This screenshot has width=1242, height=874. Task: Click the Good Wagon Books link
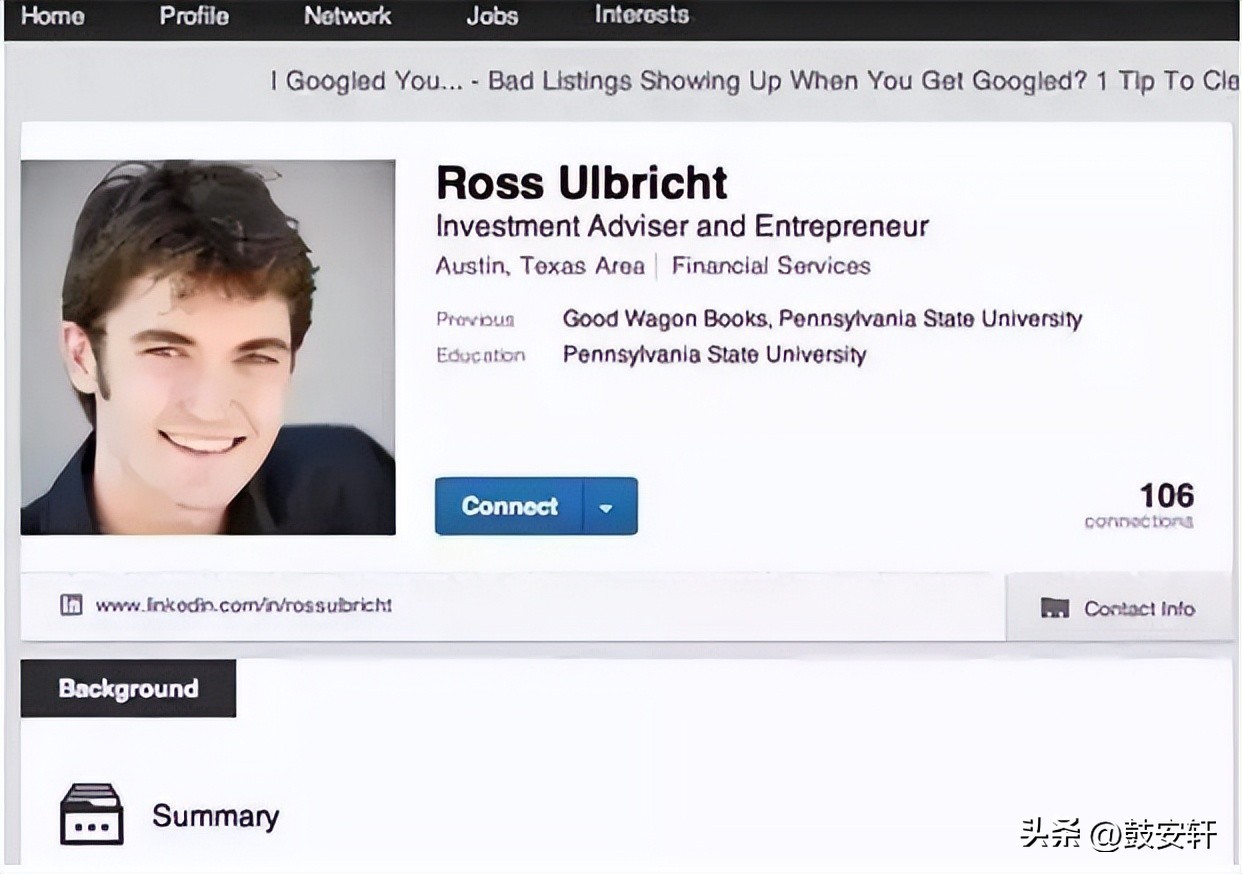665,319
